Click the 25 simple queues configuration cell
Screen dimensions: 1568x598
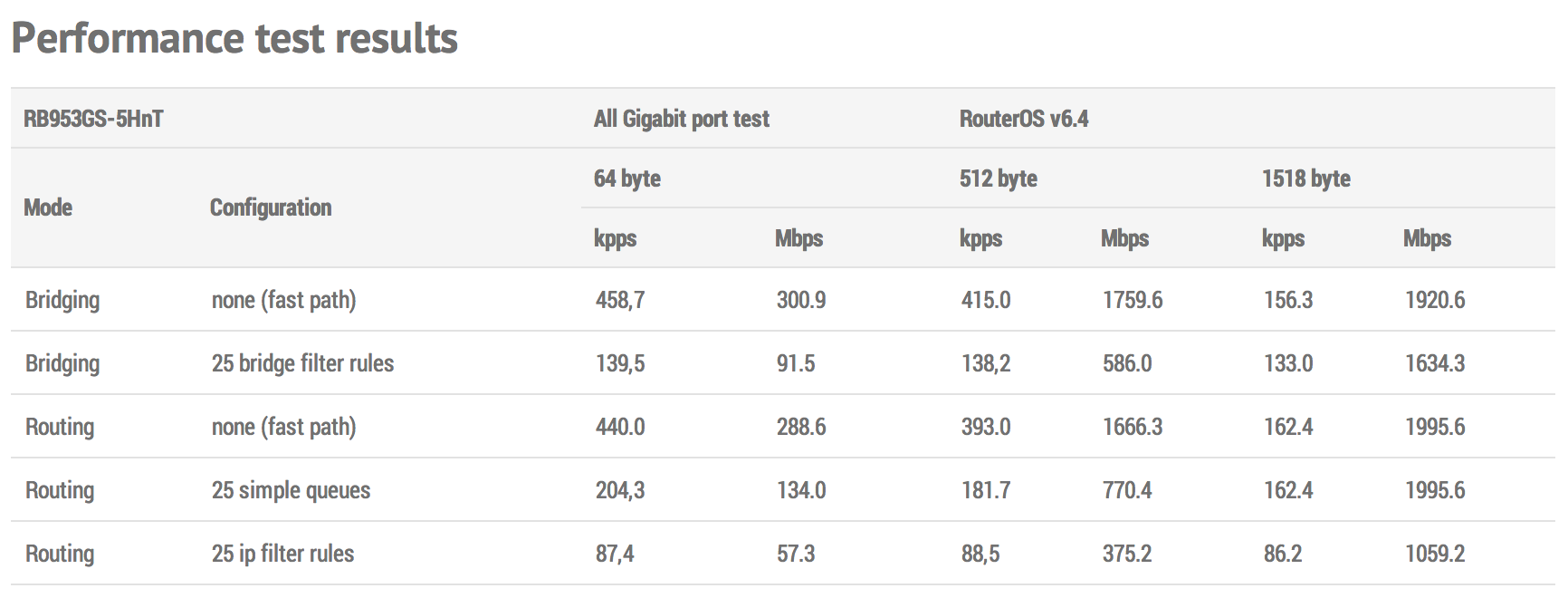coord(291,490)
